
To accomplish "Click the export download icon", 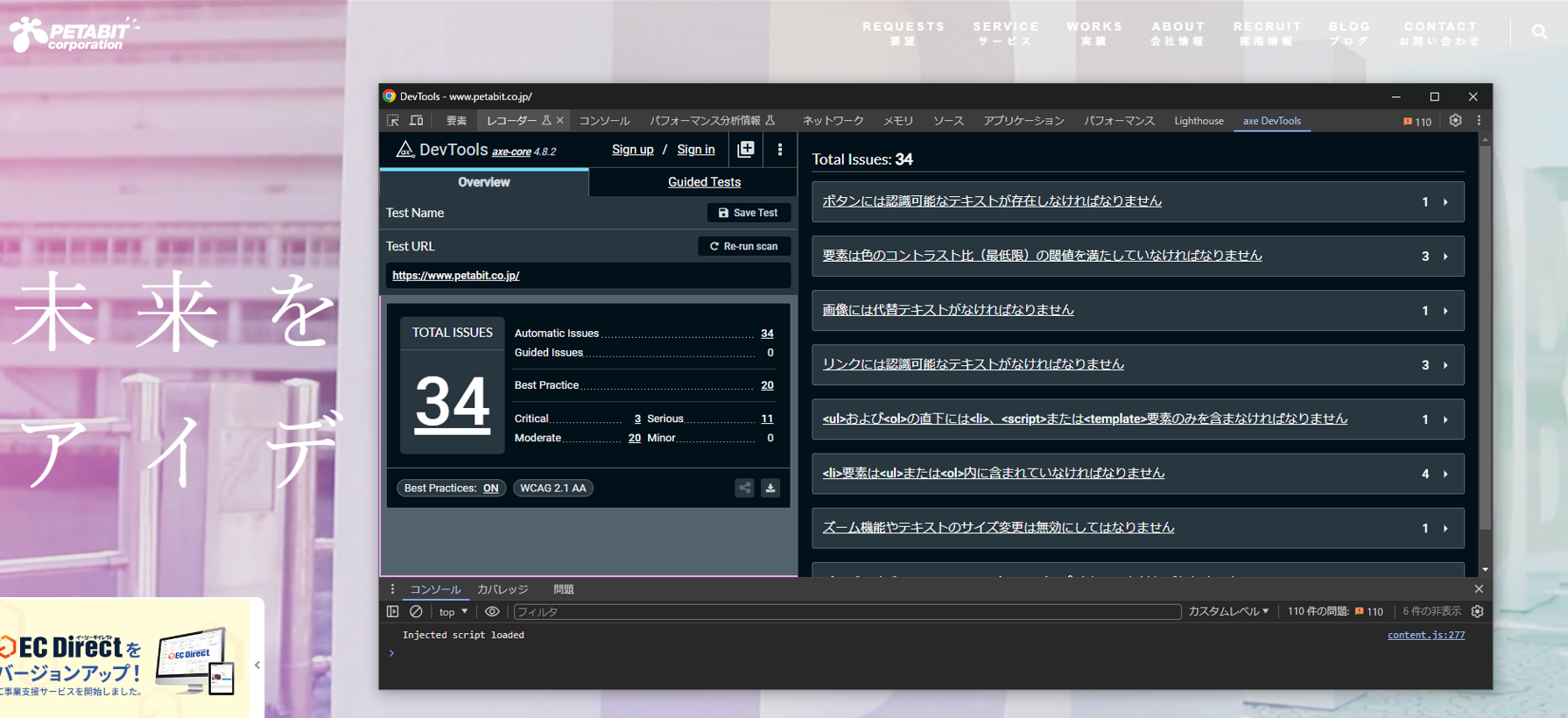I will pos(770,488).
